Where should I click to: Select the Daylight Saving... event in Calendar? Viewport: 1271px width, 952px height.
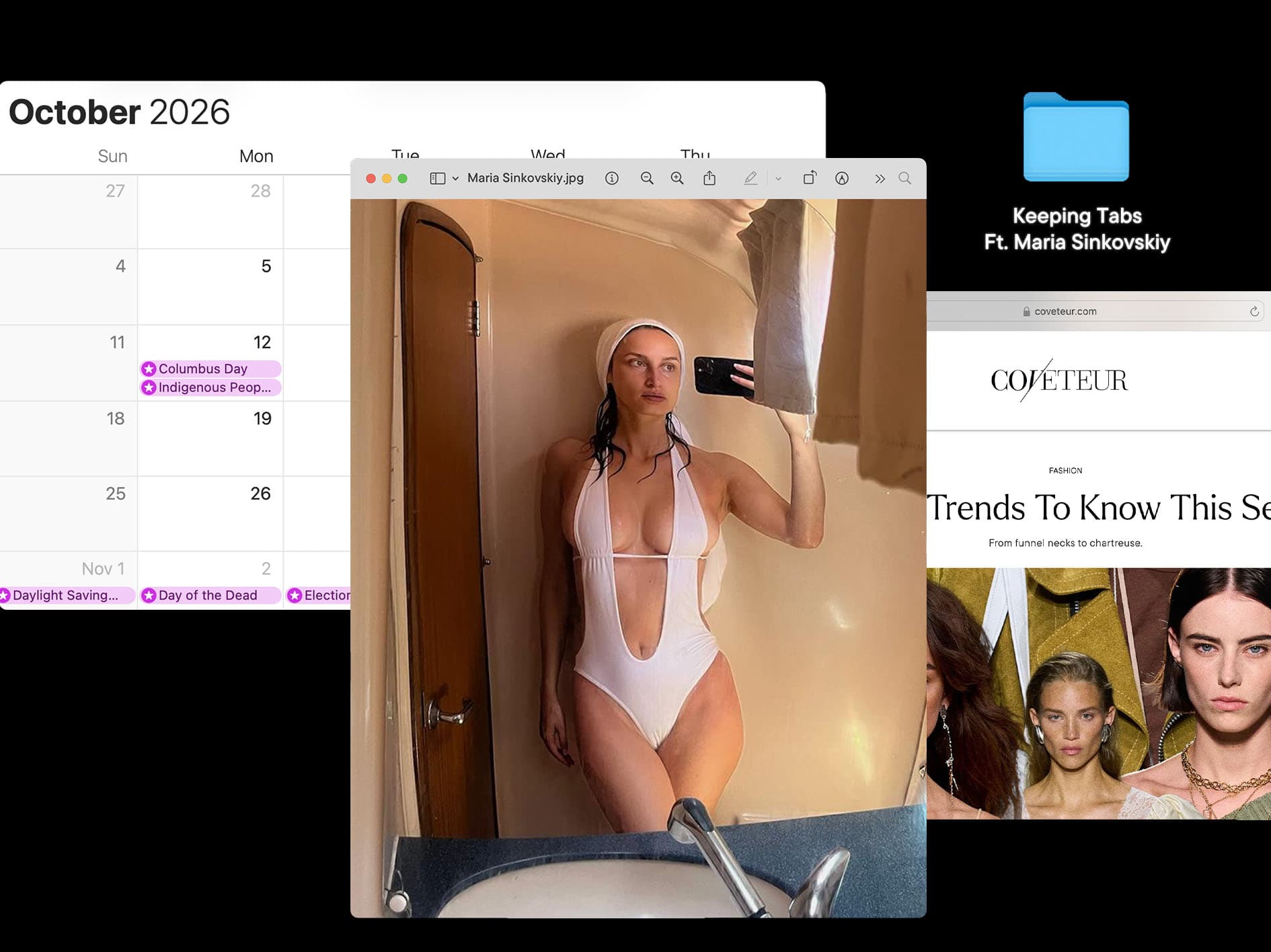(67, 595)
